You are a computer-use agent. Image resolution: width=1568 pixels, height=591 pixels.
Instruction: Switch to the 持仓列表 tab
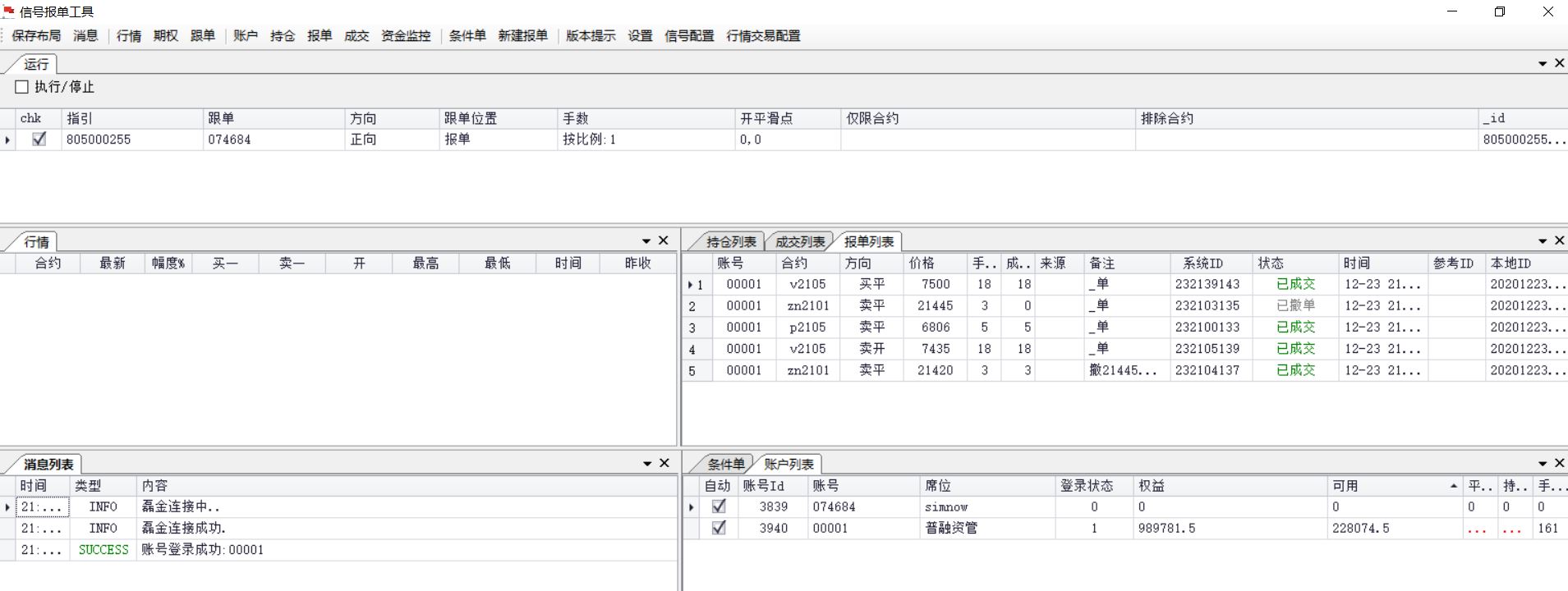[x=730, y=241]
